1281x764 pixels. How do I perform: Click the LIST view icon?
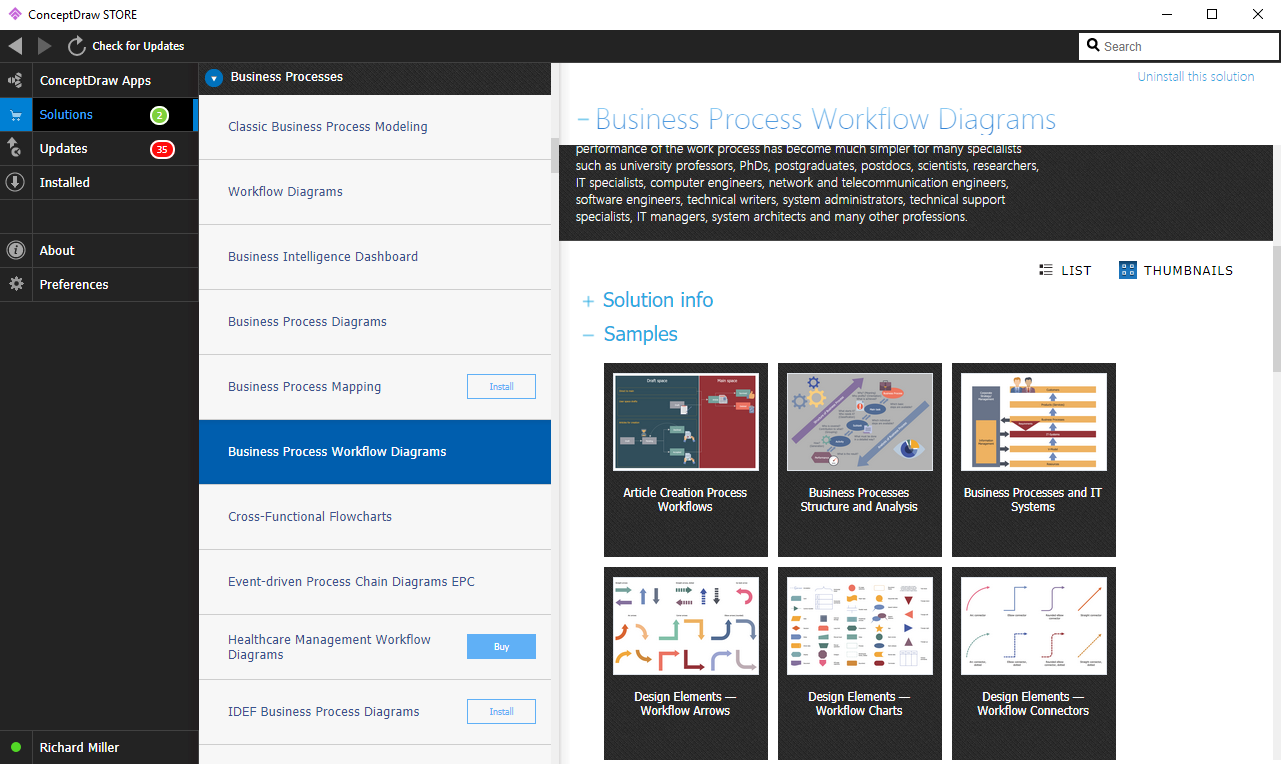pyautogui.click(x=1046, y=270)
